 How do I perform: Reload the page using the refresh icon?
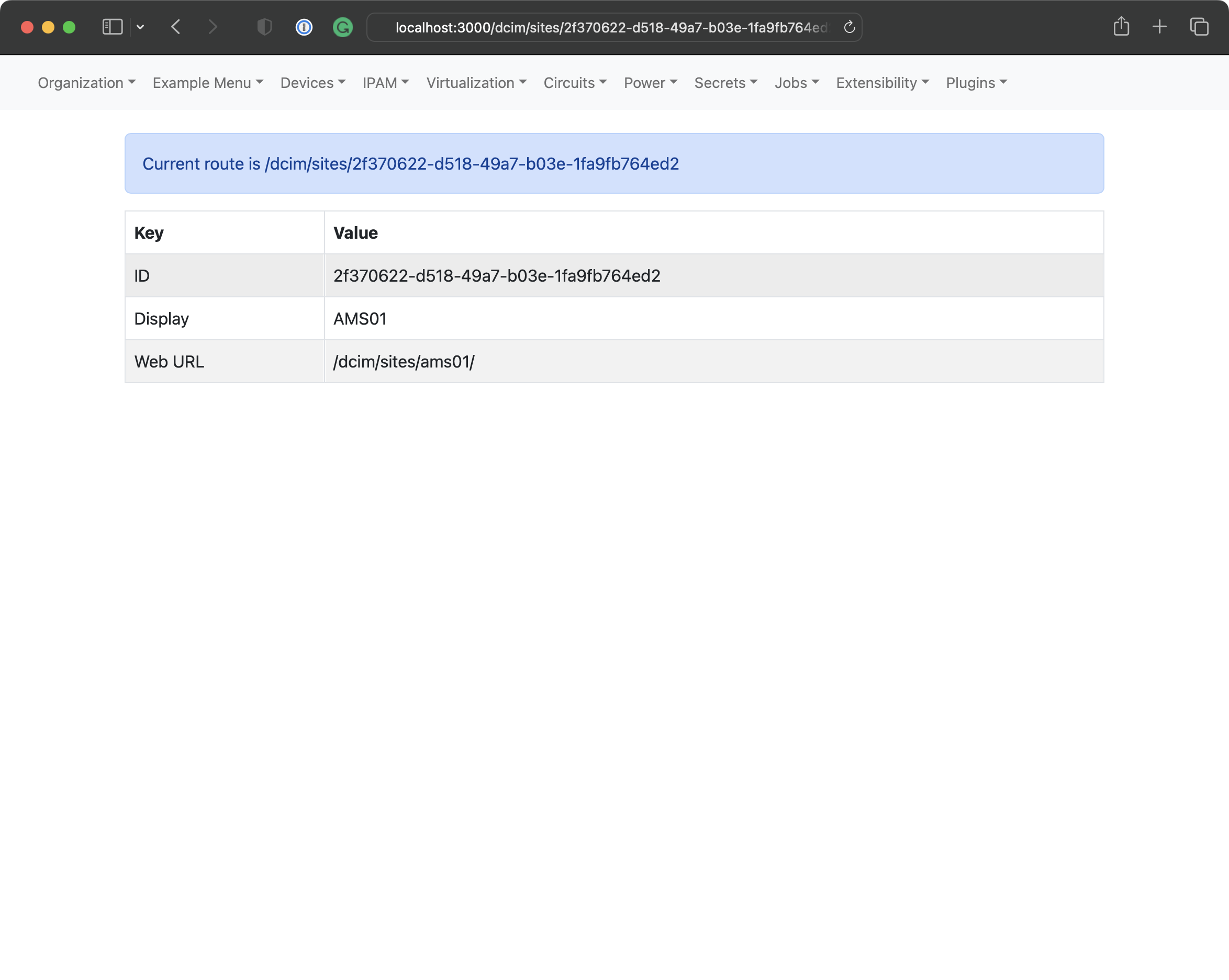click(x=849, y=27)
